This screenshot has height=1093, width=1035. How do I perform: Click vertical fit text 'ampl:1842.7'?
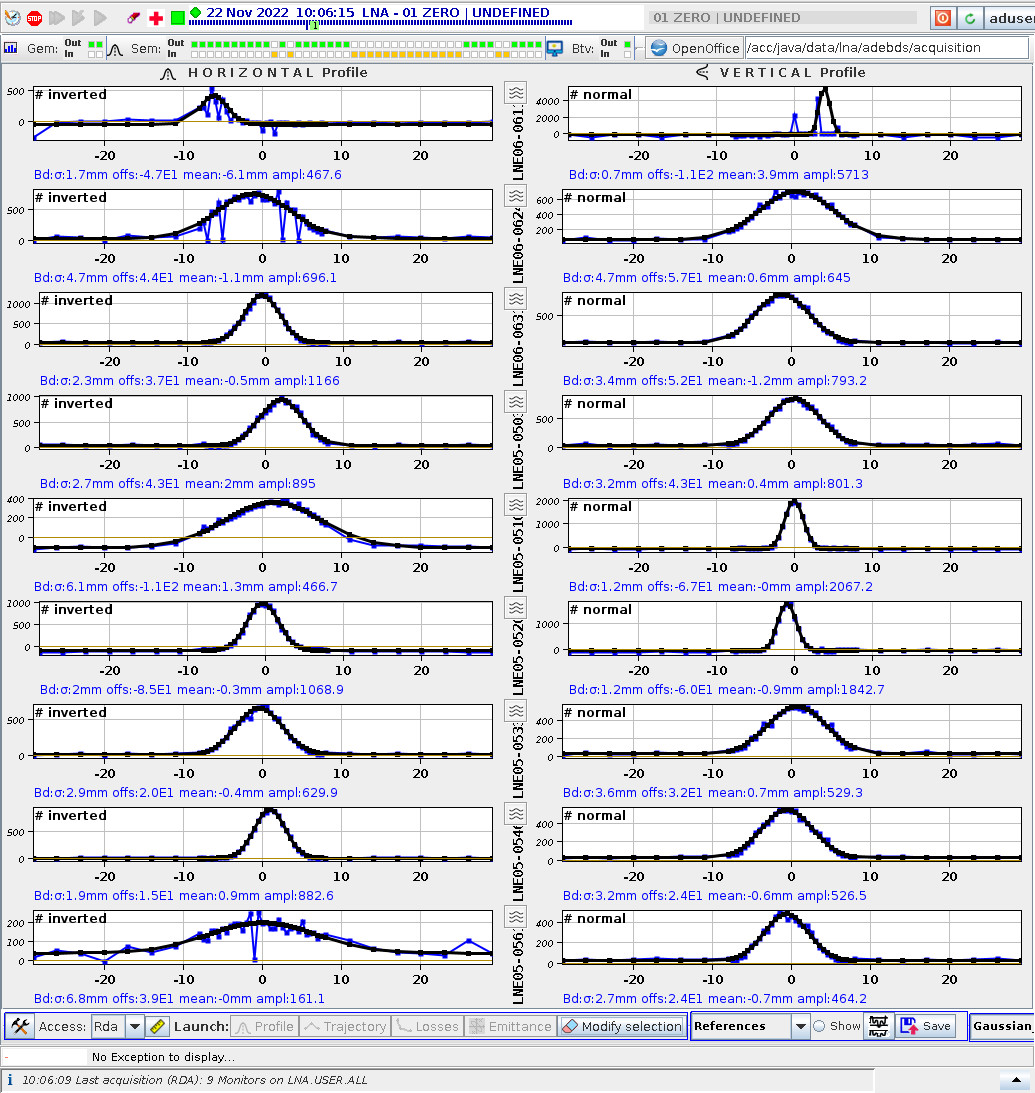pyautogui.click(x=840, y=689)
